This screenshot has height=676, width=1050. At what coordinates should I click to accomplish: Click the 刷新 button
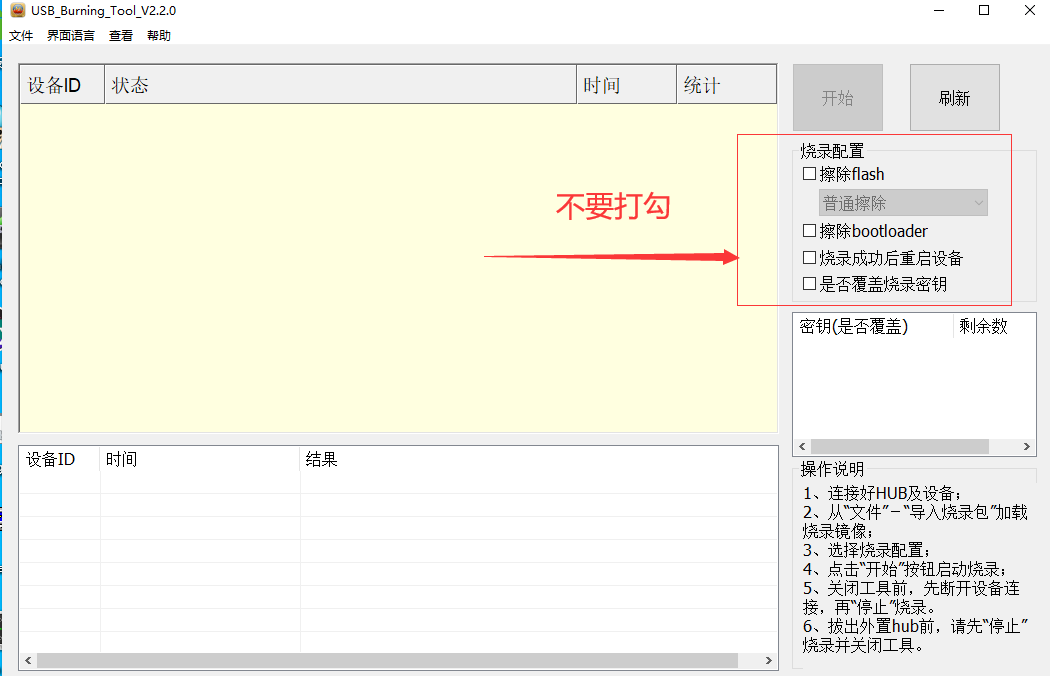pos(954,98)
